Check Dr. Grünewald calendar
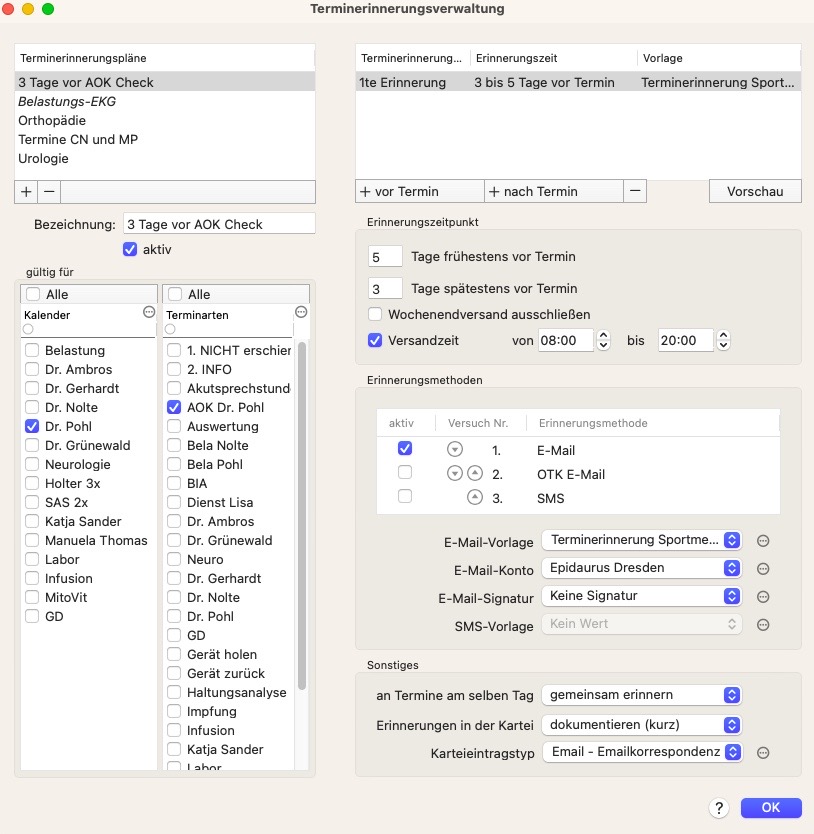This screenshot has width=814, height=834. pyautogui.click(x=32, y=445)
